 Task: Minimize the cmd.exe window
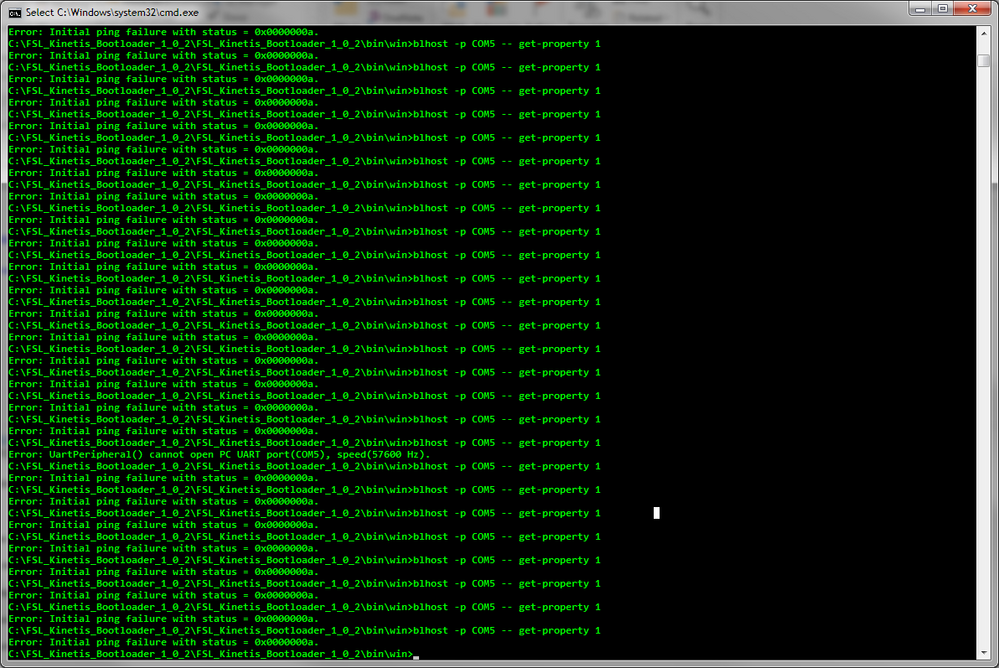920,9
